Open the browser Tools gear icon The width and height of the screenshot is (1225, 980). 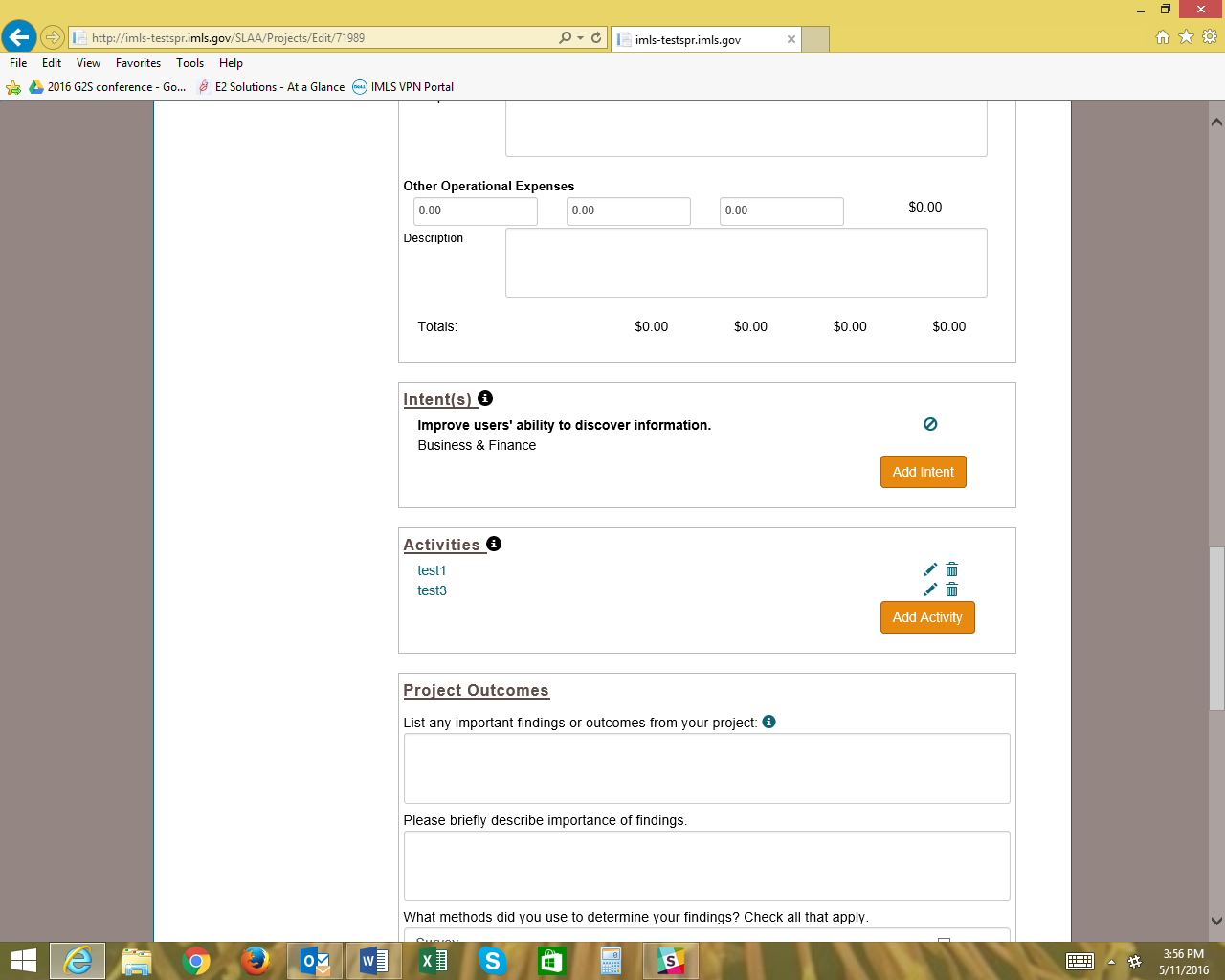tap(1210, 36)
